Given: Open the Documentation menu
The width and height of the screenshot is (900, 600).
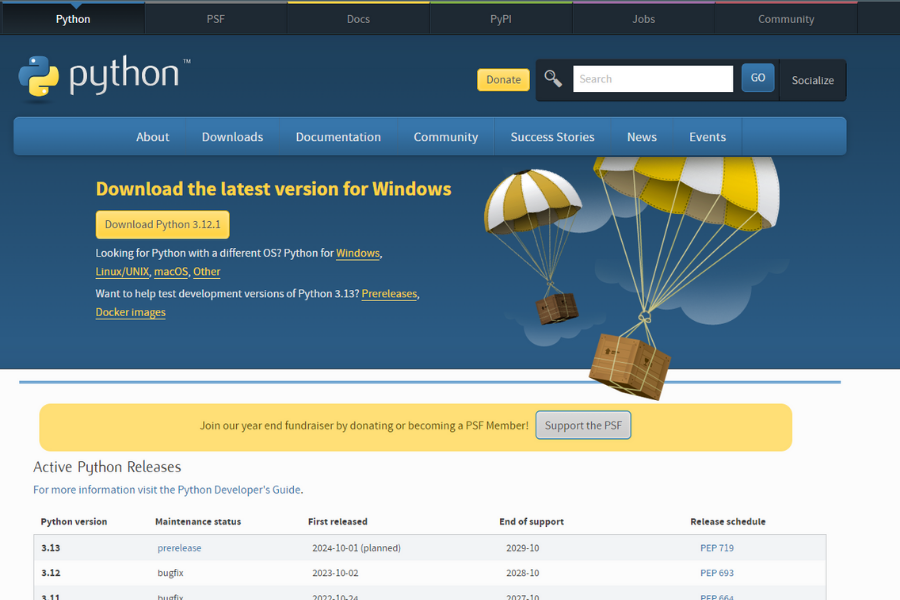Looking at the screenshot, I should coord(337,137).
